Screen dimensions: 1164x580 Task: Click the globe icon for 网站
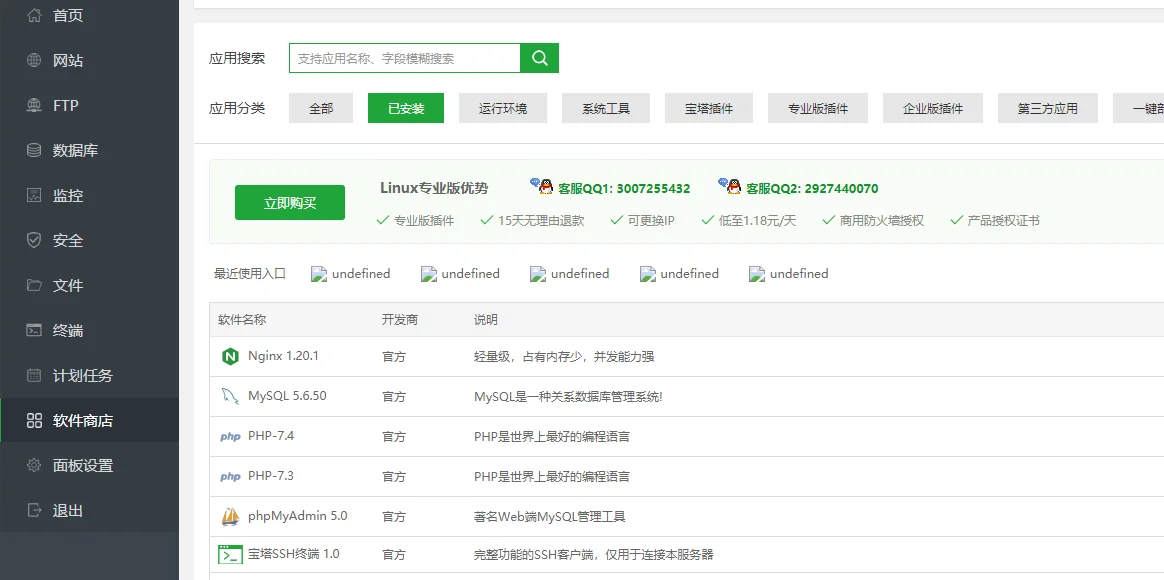click(x=34, y=60)
